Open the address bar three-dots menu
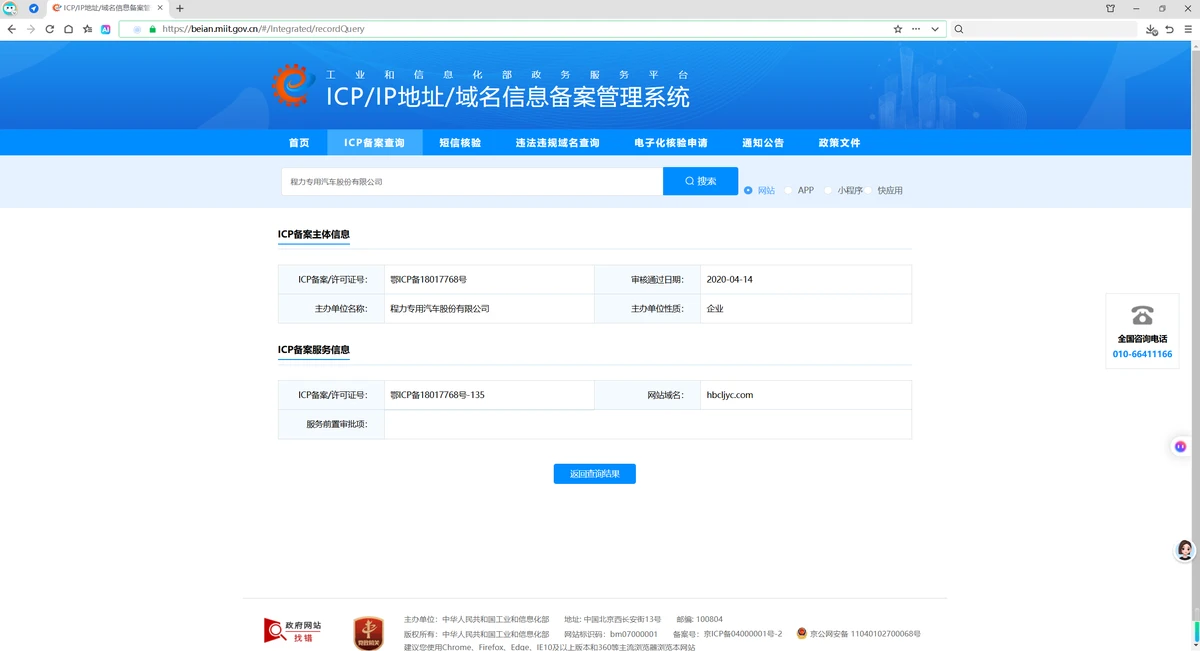This screenshot has width=1200, height=651. [x=916, y=29]
